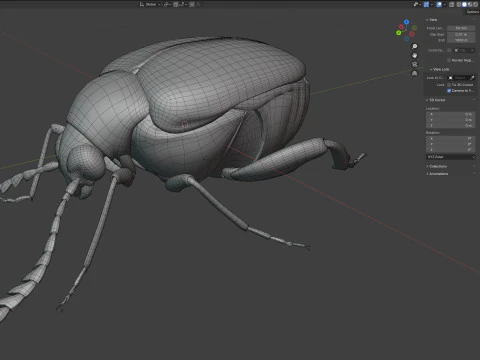The width and height of the screenshot is (480, 360).
Task: Click the red X axis gizmo ball
Action: (402, 27)
